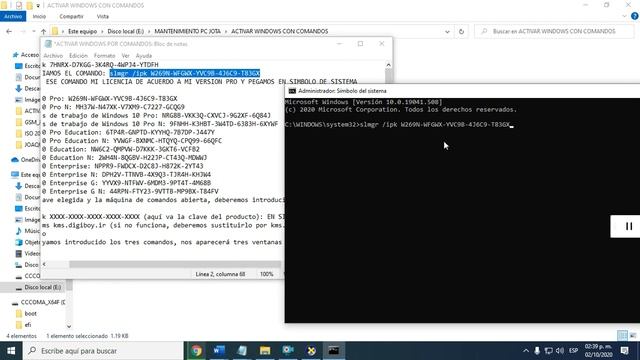
Task: Open Notepad's Formato menu
Action: tap(104, 56)
